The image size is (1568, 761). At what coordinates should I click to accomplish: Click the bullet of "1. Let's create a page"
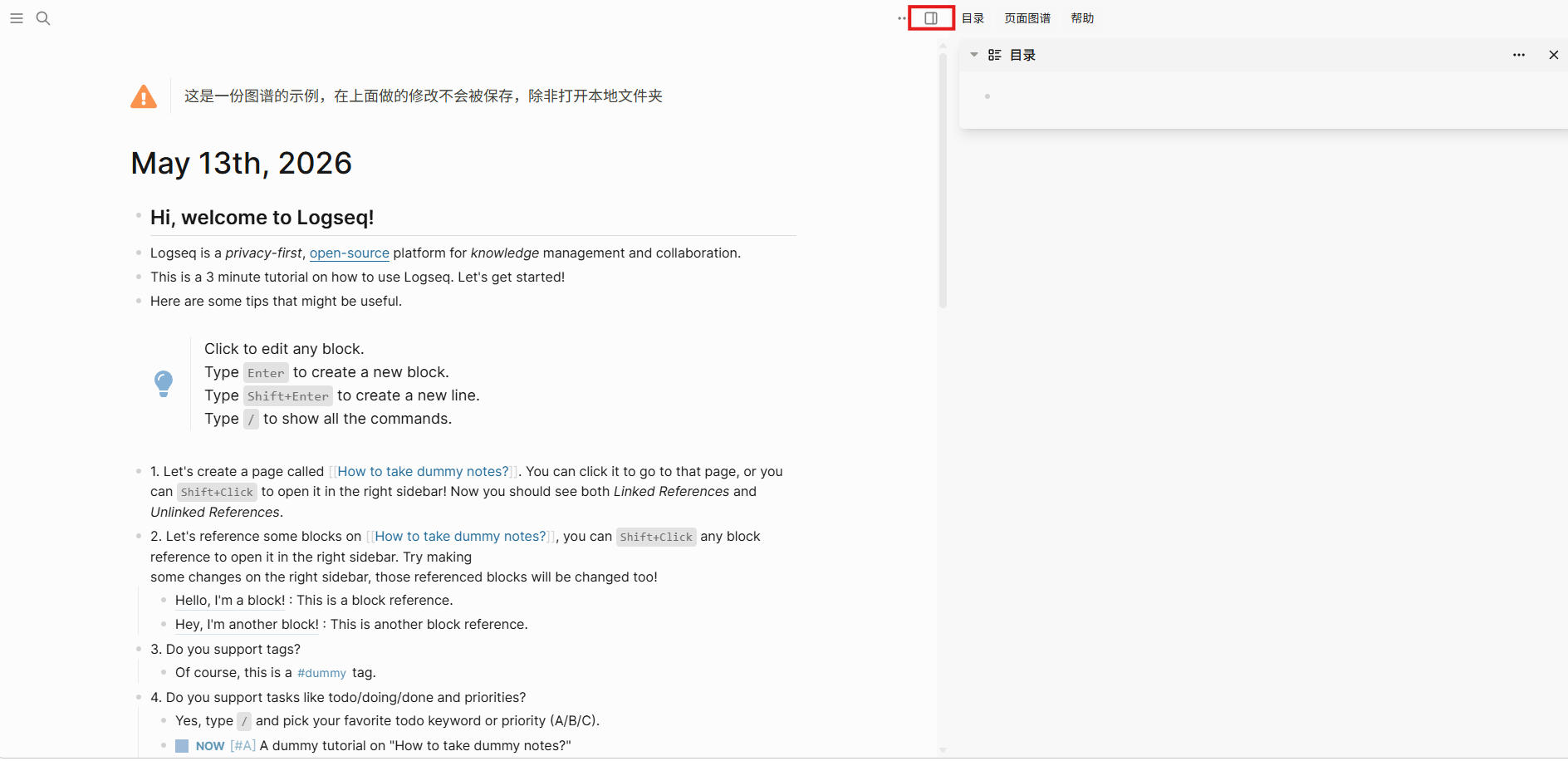click(x=139, y=471)
